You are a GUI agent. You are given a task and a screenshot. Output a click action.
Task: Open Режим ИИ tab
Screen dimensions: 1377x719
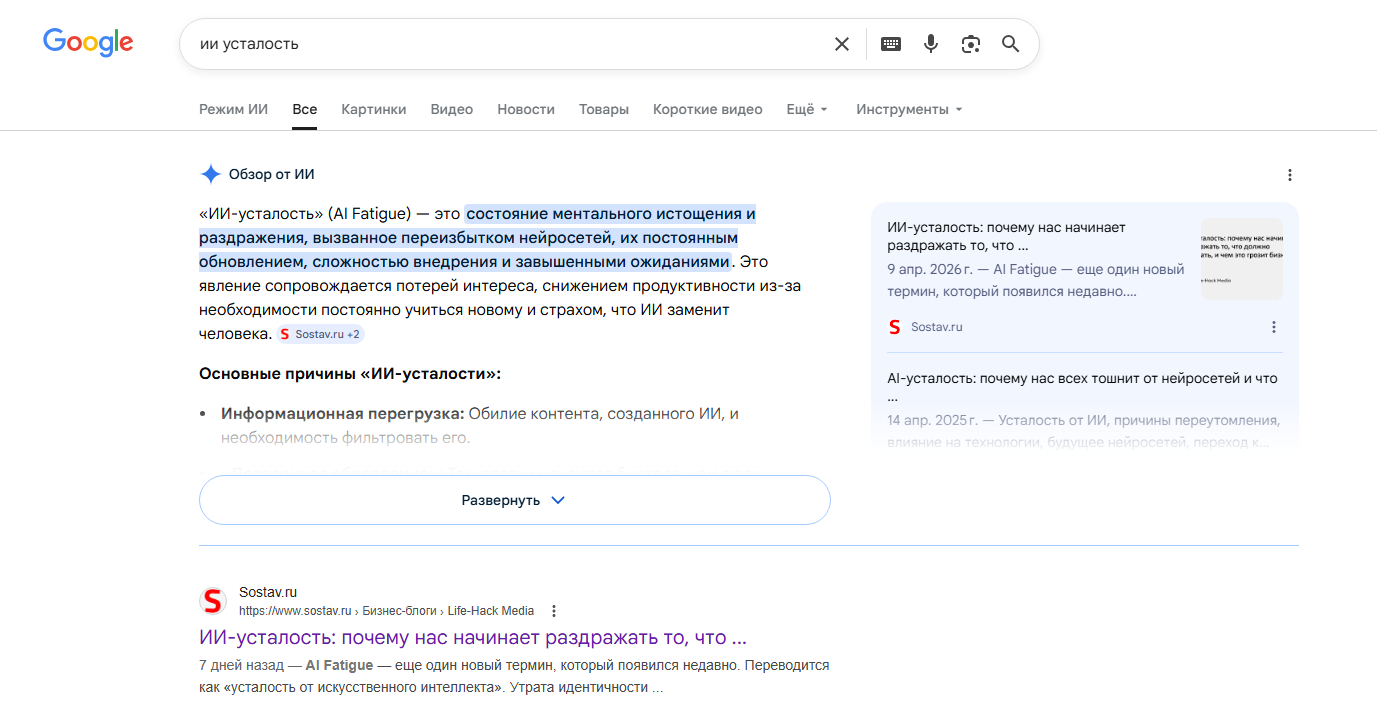233,109
